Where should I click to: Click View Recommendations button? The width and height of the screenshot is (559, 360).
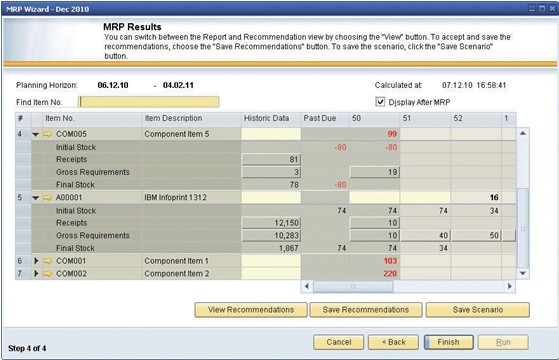251,310
